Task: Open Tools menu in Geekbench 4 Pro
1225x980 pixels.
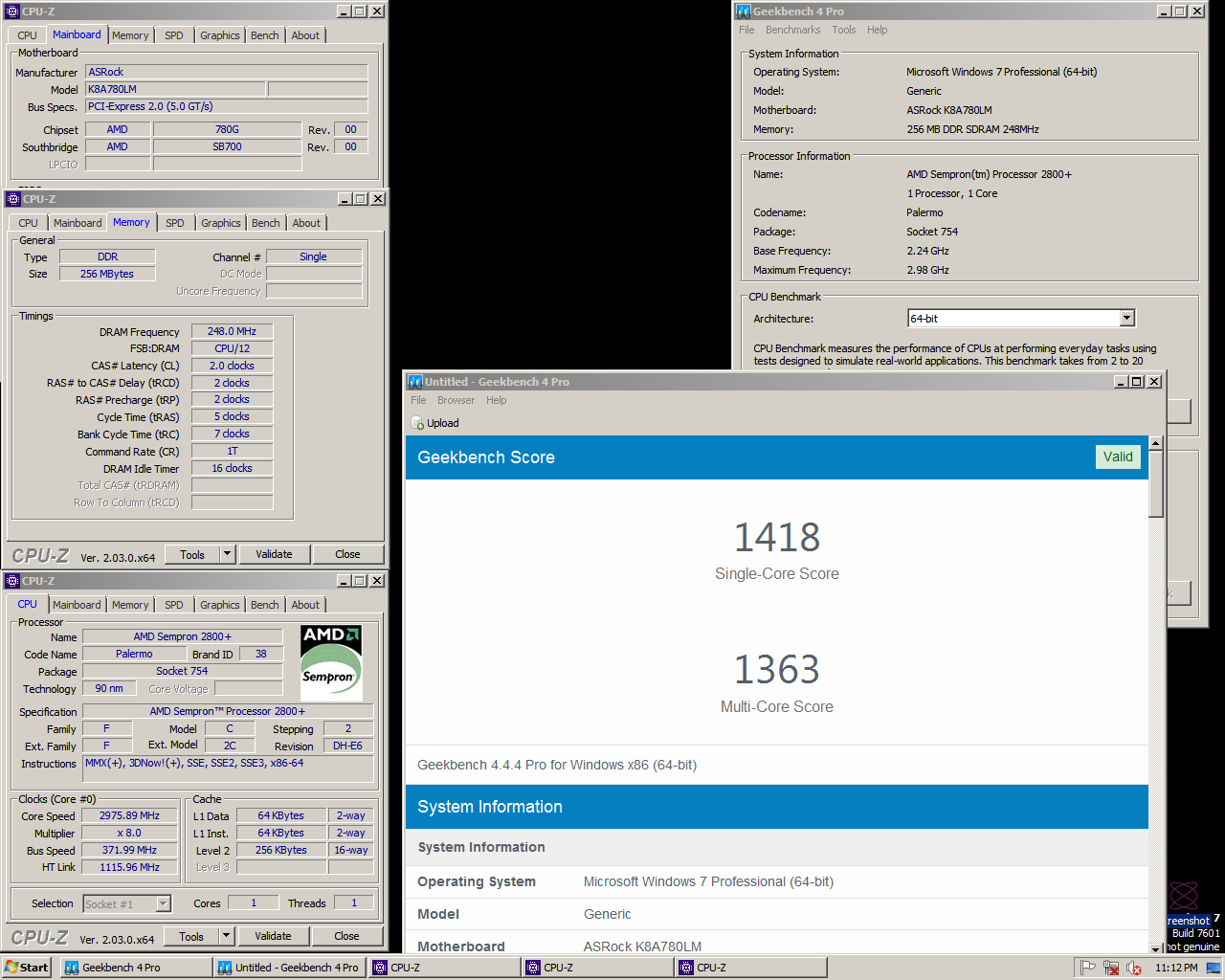Action: tap(843, 30)
